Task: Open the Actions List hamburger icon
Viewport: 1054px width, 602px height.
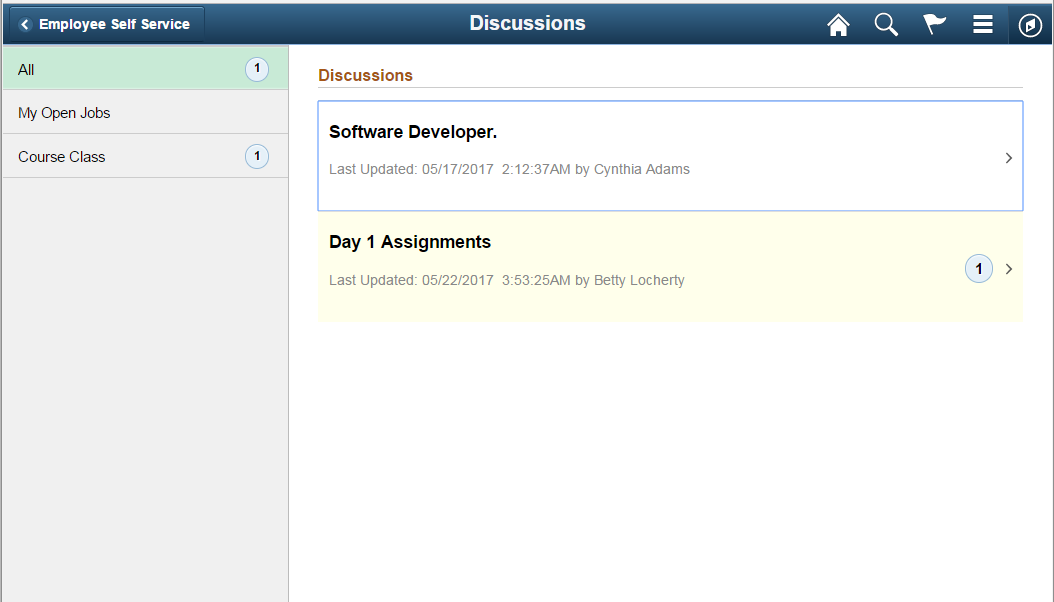Action: [x=982, y=23]
